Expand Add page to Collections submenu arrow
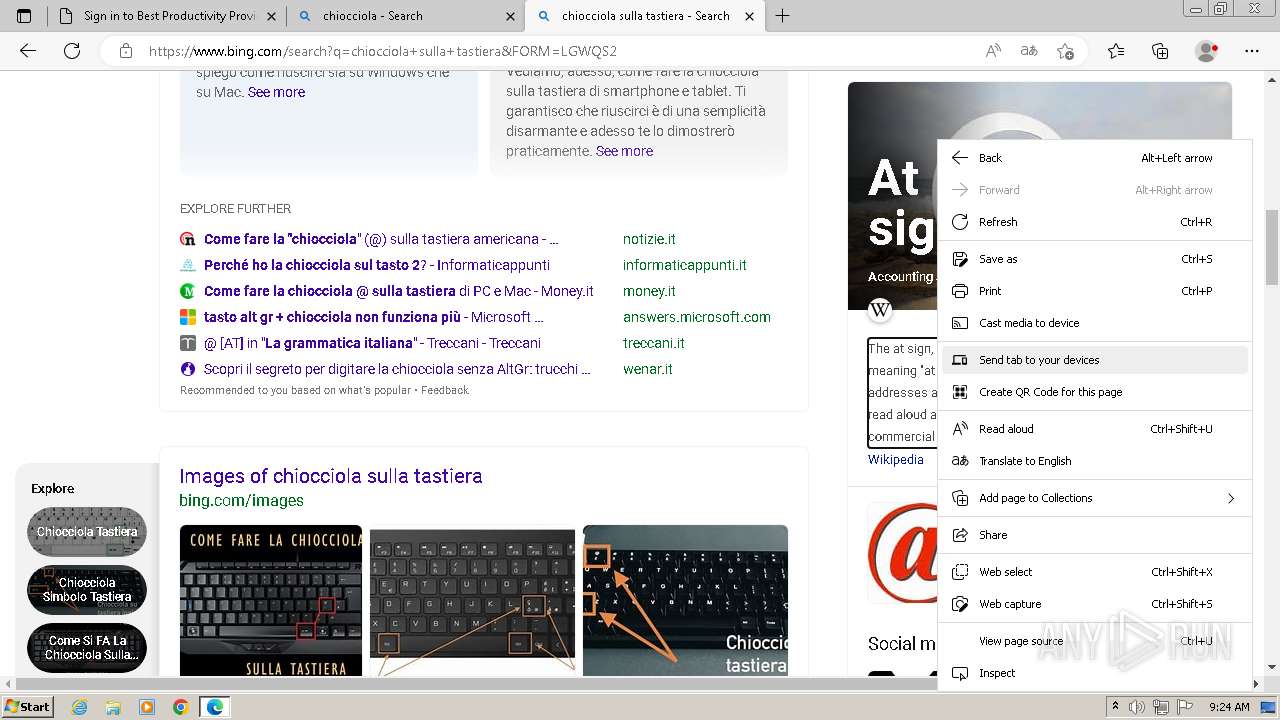1280x720 pixels. pos(1231,498)
